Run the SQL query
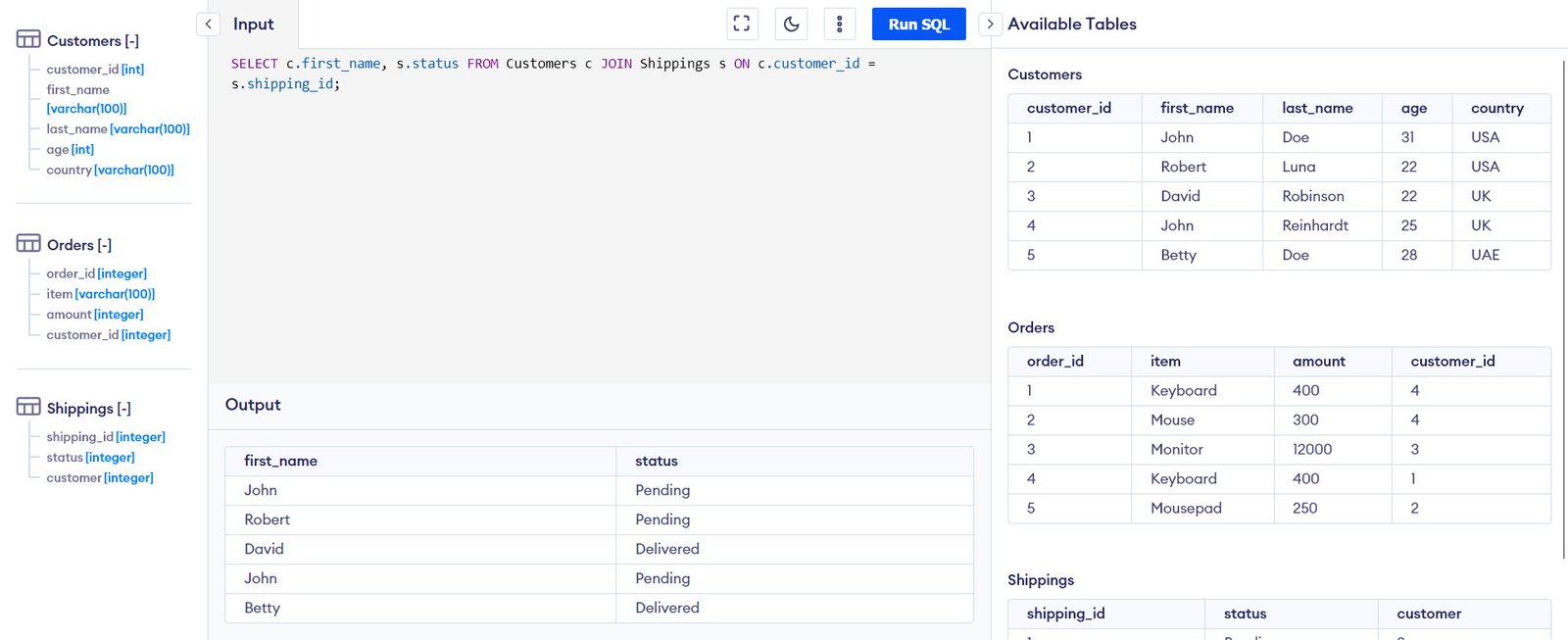Screen dimensions: 1568x640 pyautogui.click(x=918, y=24)
